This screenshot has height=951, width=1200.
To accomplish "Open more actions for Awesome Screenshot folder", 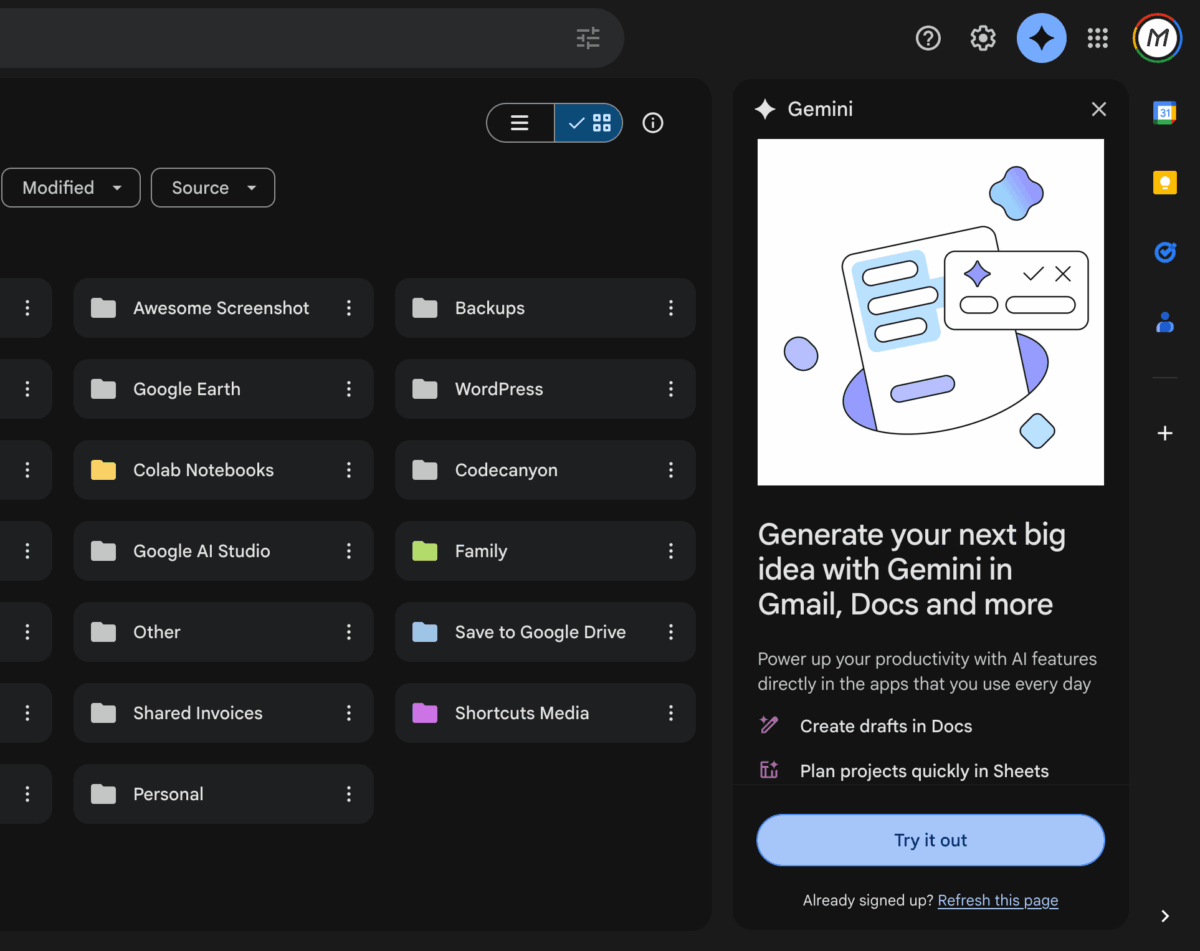I will click(x=349, y=308).
